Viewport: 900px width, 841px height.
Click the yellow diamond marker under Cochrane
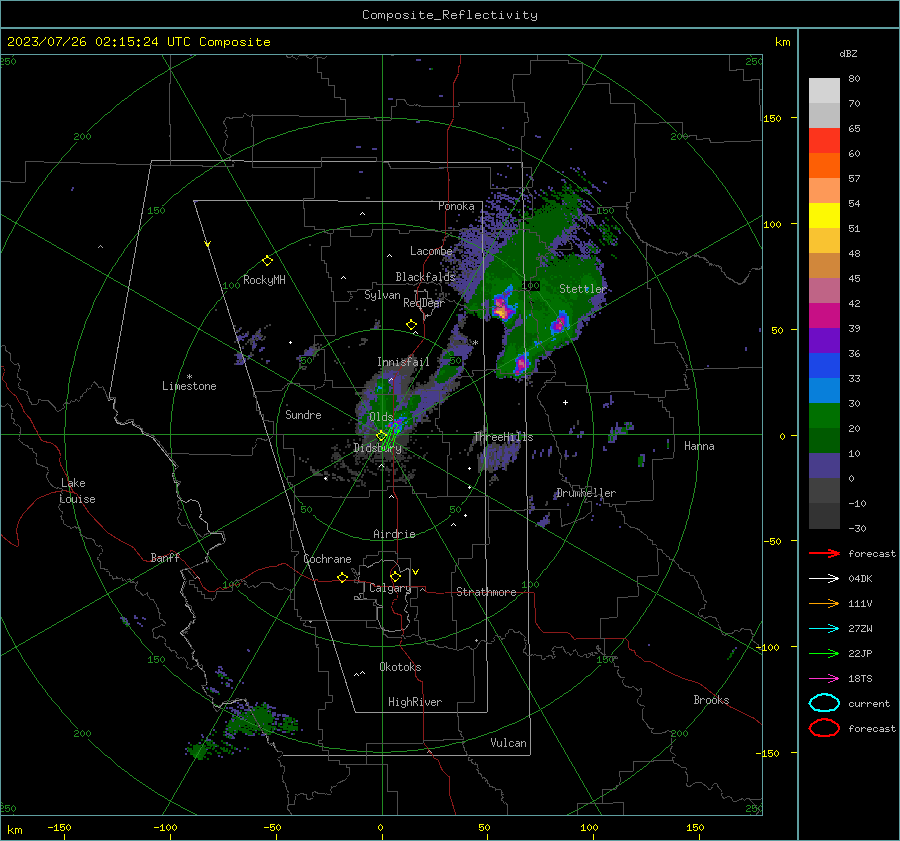point(342,577)
